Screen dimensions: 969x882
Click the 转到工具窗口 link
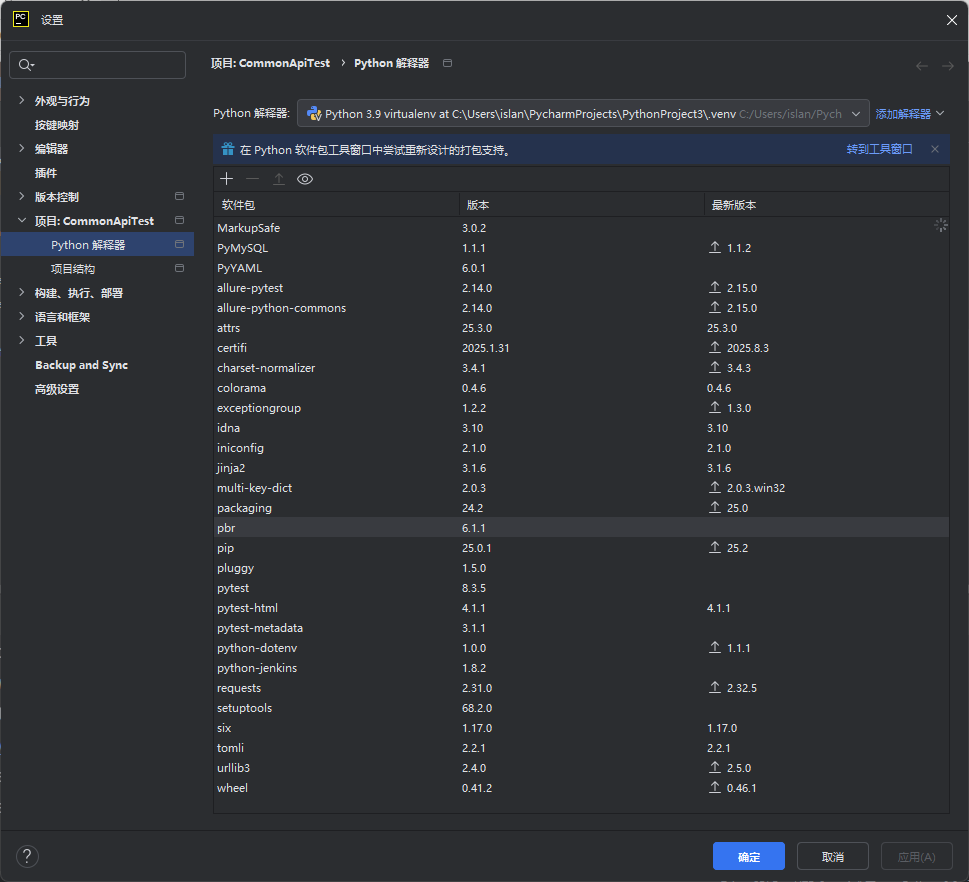[879, 149]
